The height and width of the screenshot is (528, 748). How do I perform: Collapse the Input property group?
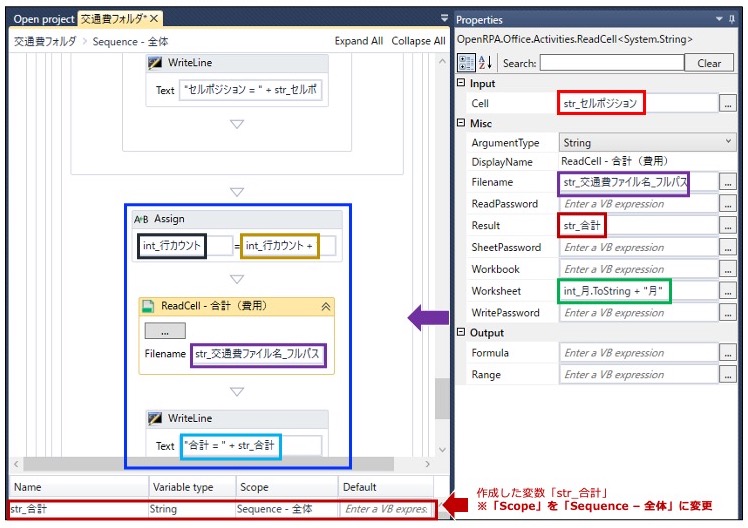click(461, 83)
